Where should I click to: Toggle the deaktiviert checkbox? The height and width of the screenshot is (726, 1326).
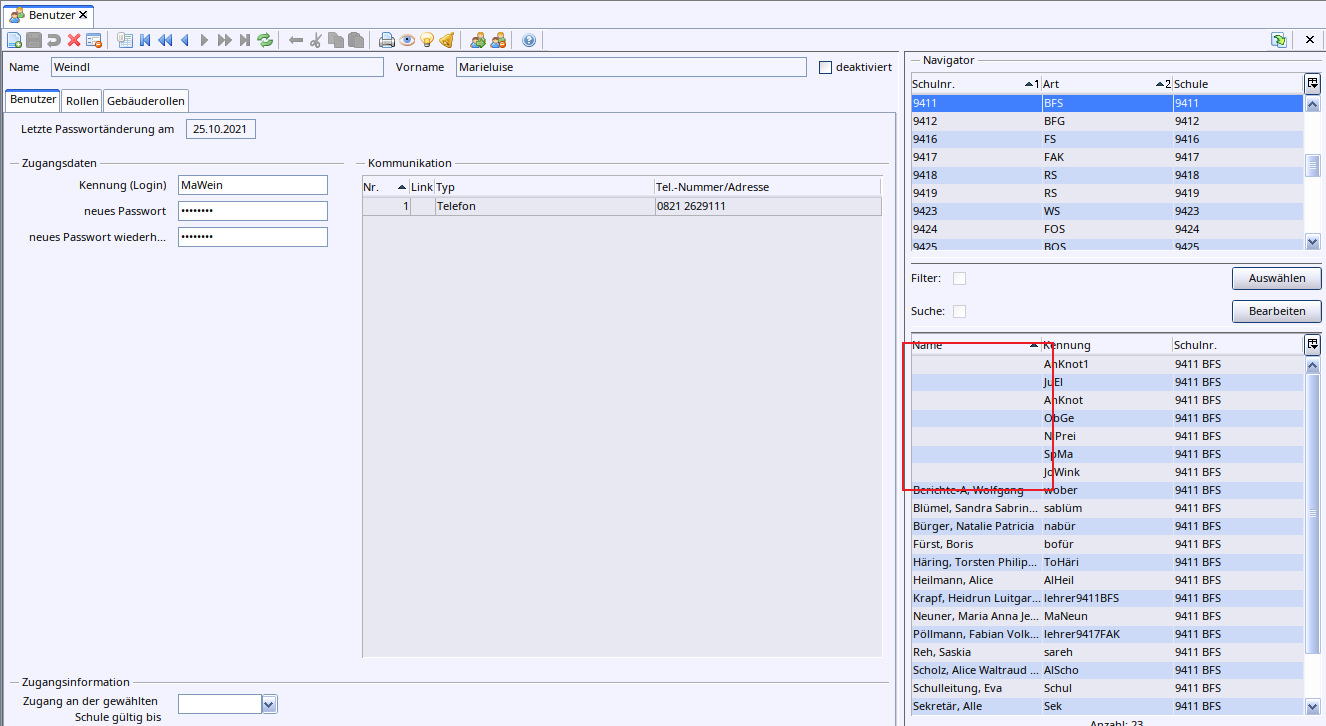825,68
